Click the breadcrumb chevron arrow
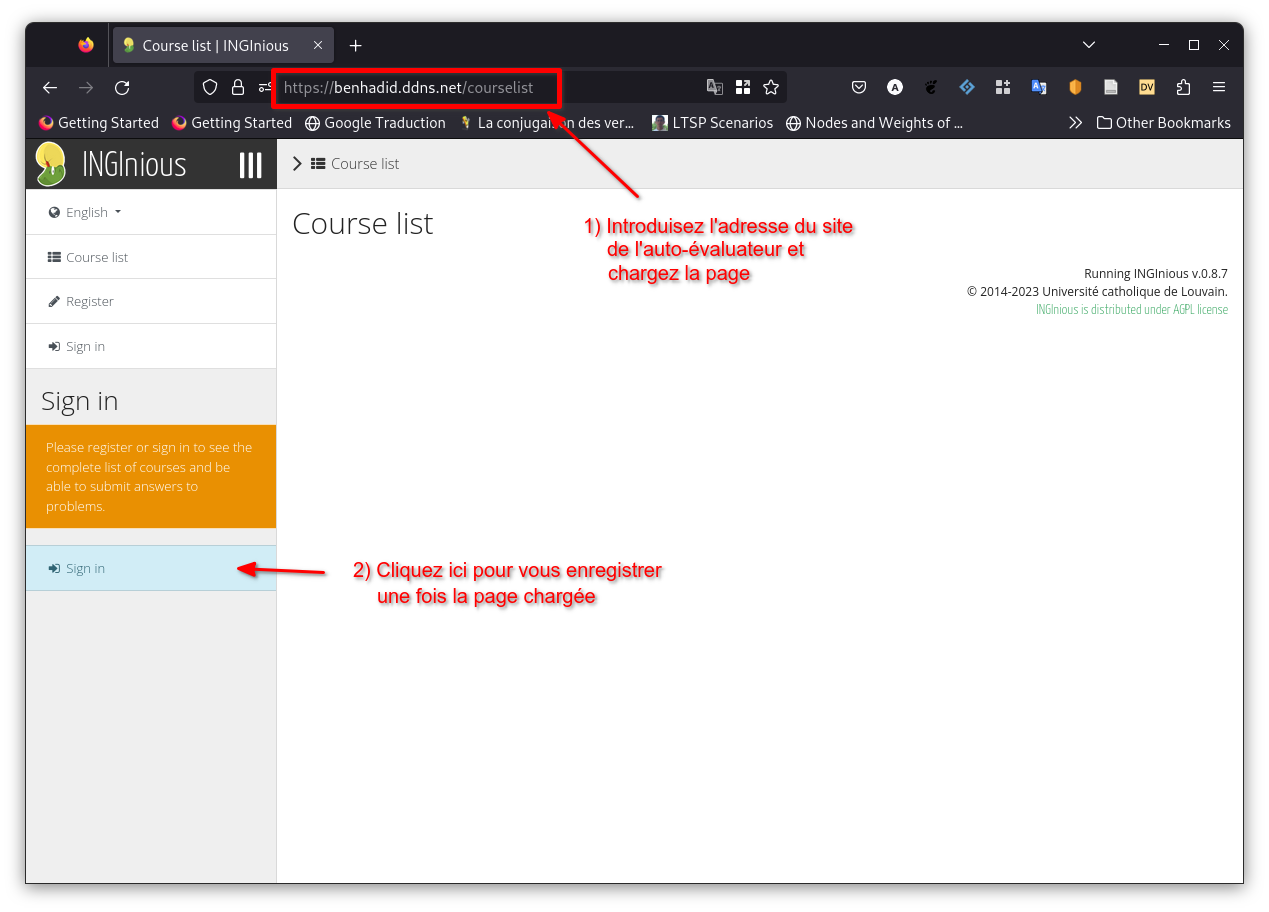 pos(297,164)
